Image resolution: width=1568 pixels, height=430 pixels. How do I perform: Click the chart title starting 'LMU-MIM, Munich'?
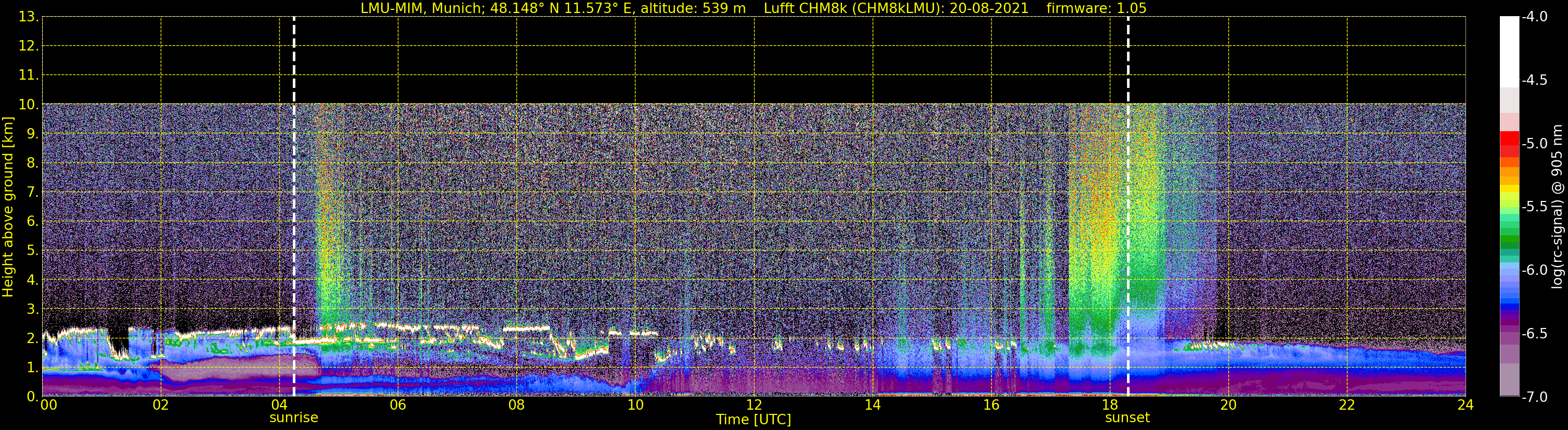pos(754,8)
